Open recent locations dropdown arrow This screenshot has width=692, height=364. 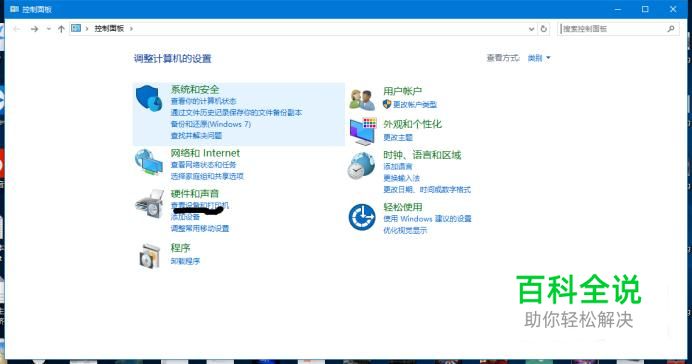point(49,29)
